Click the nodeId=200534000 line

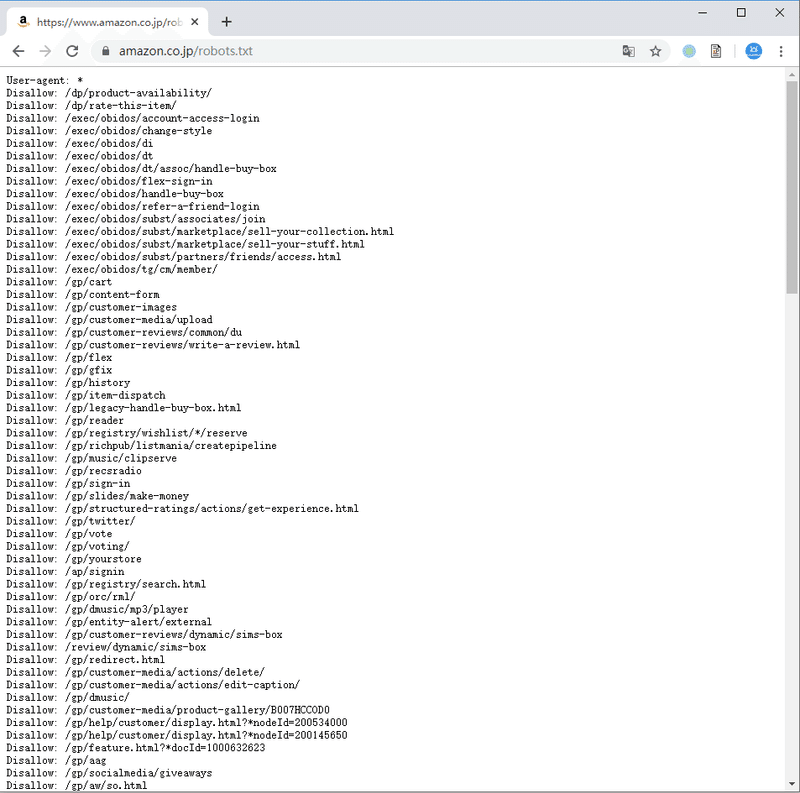point(177,723)
